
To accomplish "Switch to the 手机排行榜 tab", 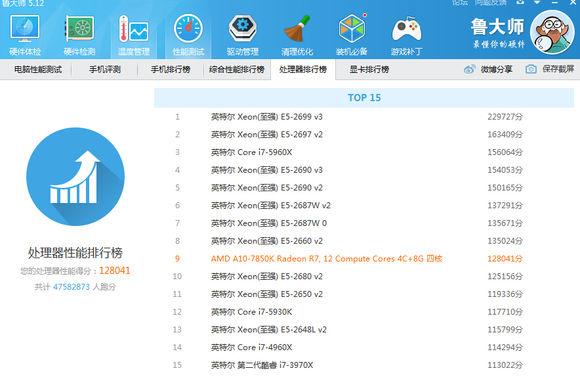I will pyautogui.click(x=171, y=69).
